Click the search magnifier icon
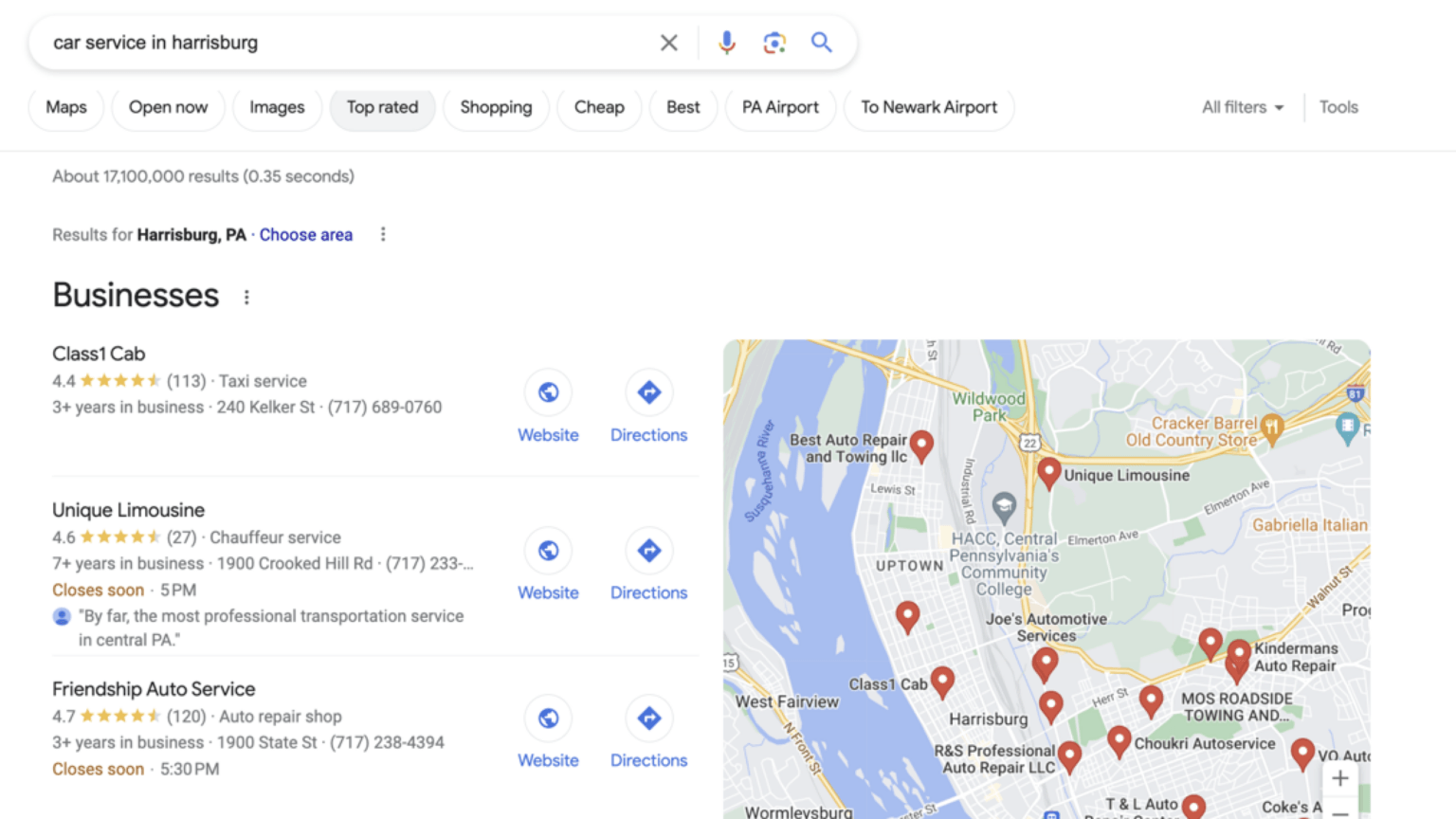The width and height of the screenshot is (1456, 819). point(821,42)
